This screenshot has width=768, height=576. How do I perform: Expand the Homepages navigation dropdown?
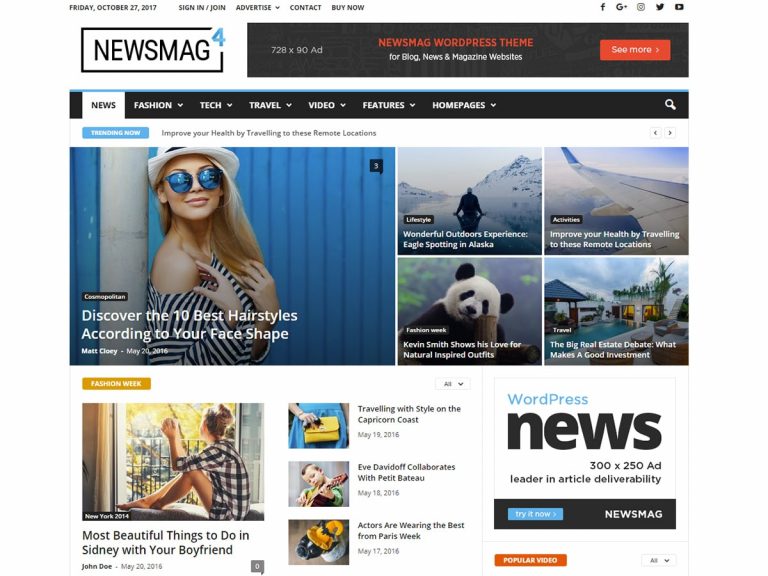pyautogui.click(x=464, y=105)
